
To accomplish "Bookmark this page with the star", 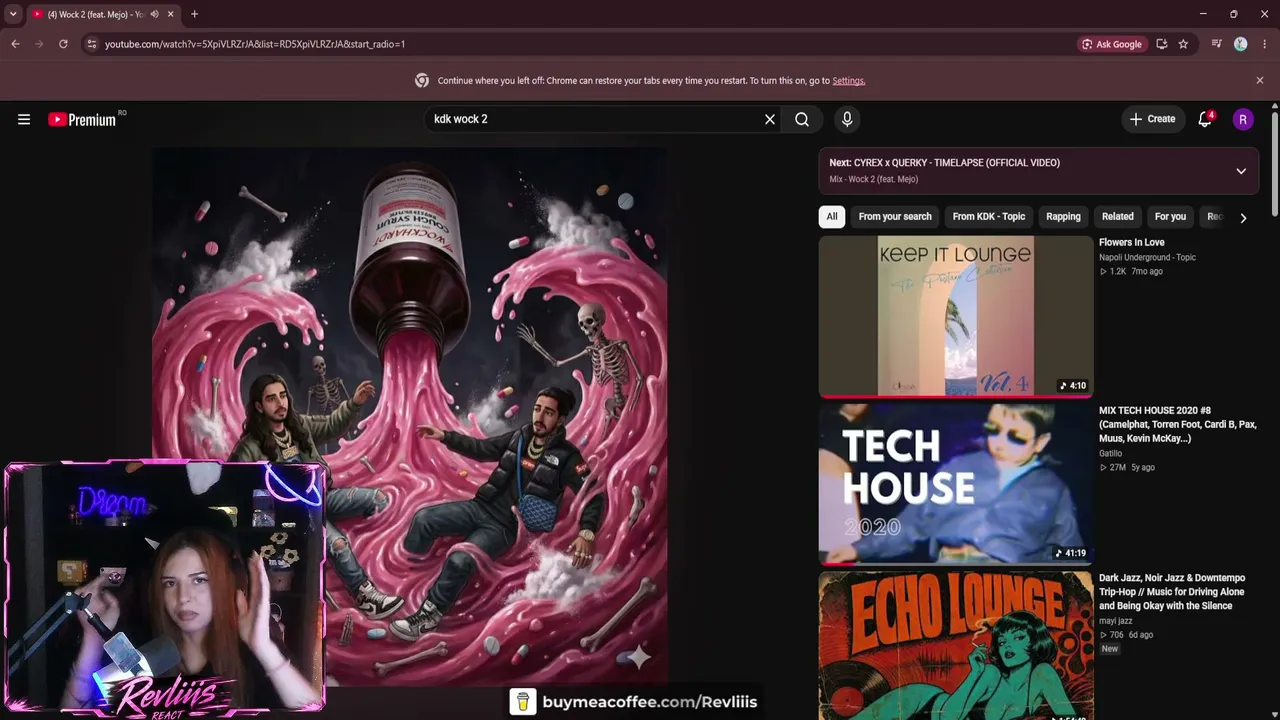I will click(x=1183, y=44).
